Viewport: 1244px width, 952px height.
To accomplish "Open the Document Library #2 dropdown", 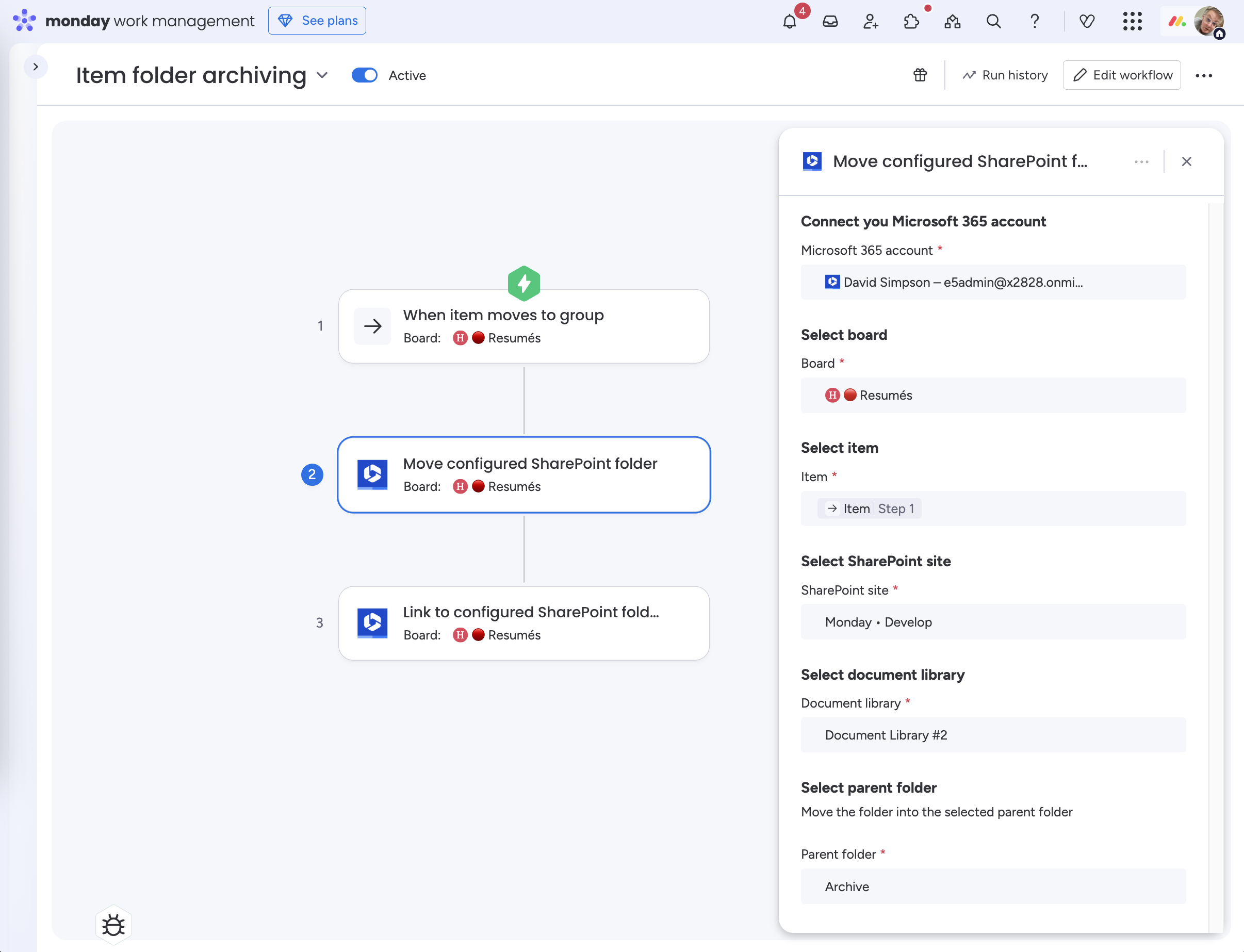I will click(x=993, y=735).
